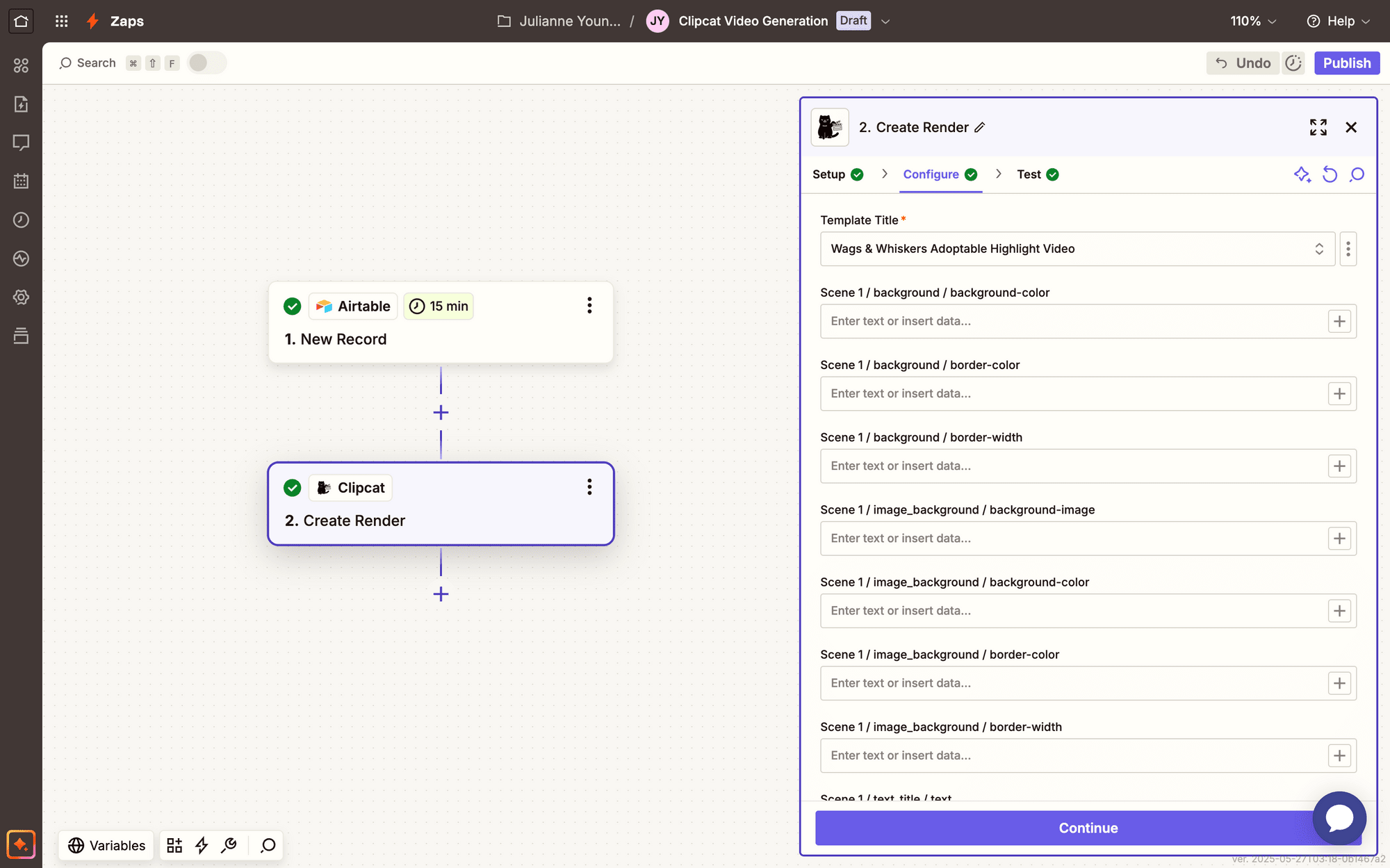Viewport: 1390px width, 868px height.
Task: Open the Zap details file icon in sidebar
Action: [21, 104]
